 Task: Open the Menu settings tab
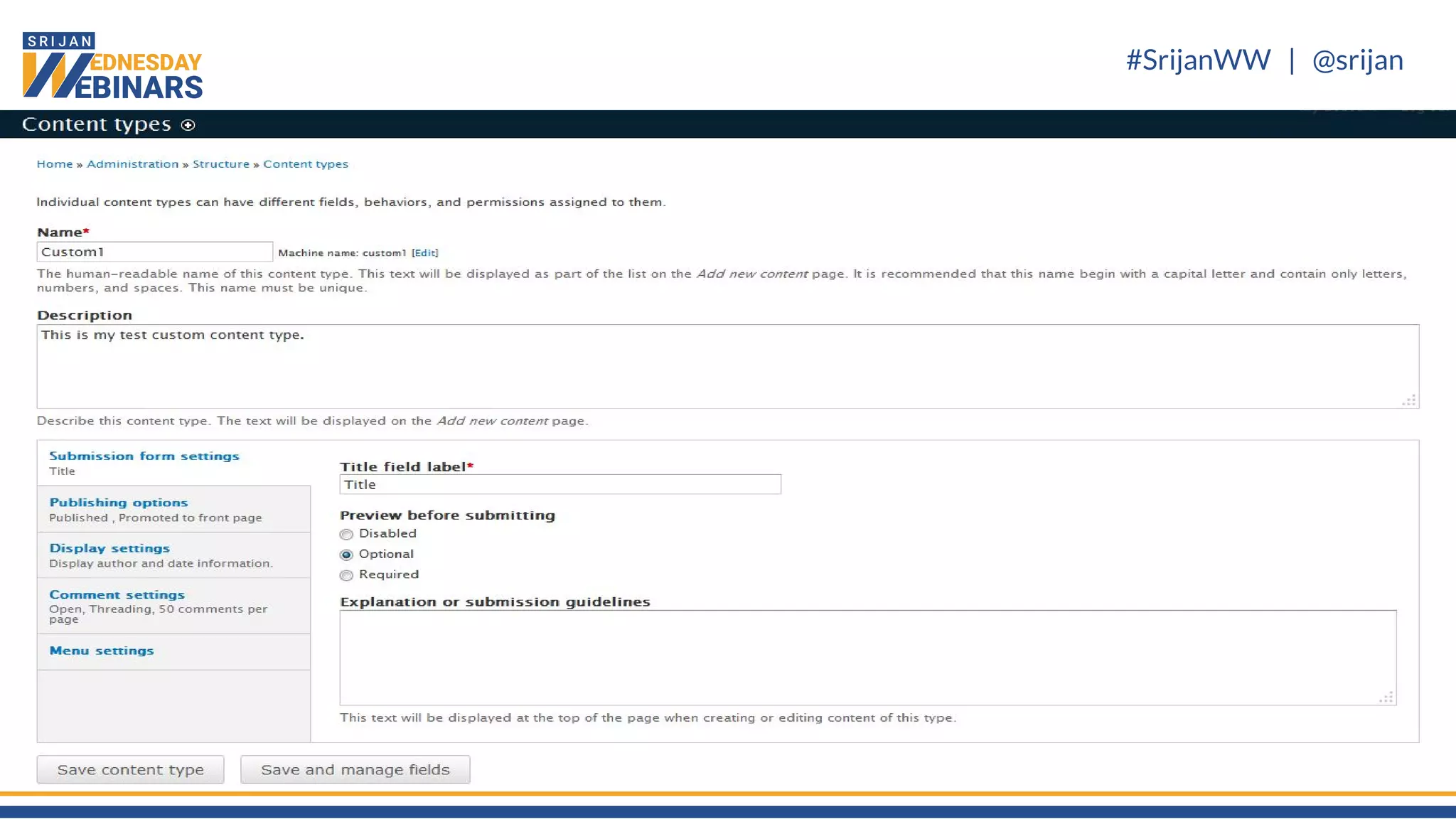click(101, 651)
